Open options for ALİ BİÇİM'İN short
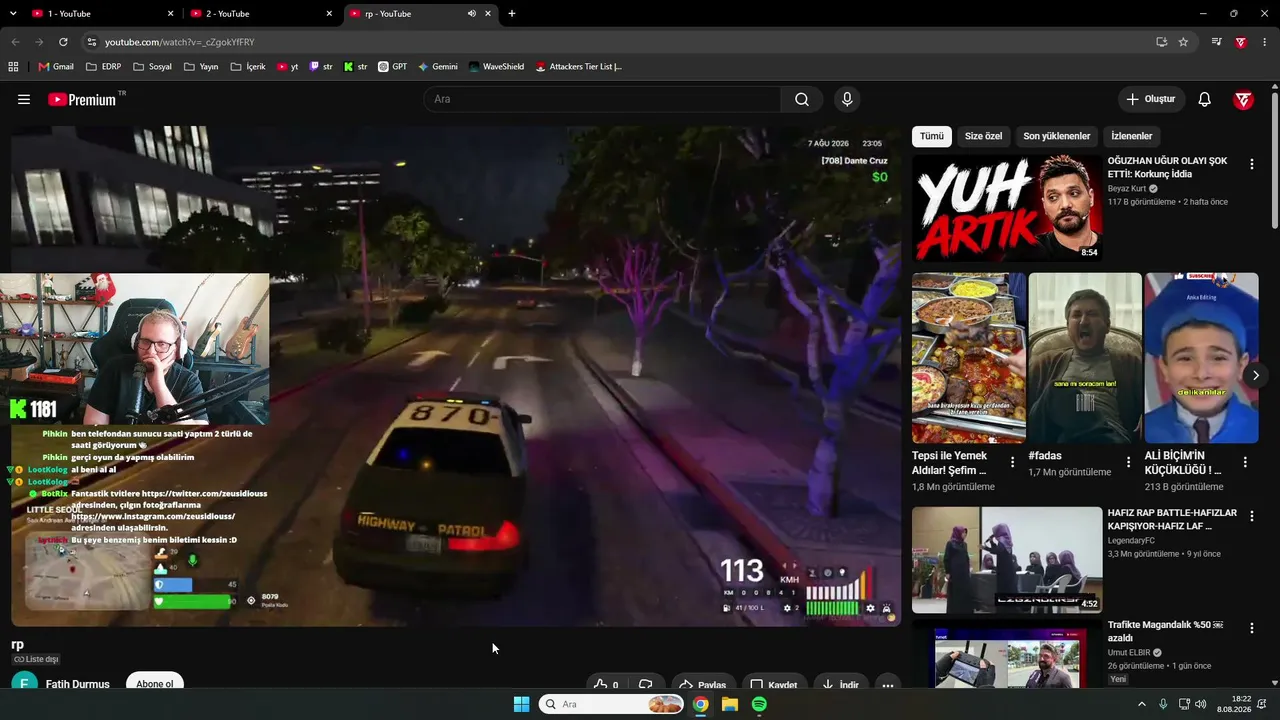 pos(1245,462)
